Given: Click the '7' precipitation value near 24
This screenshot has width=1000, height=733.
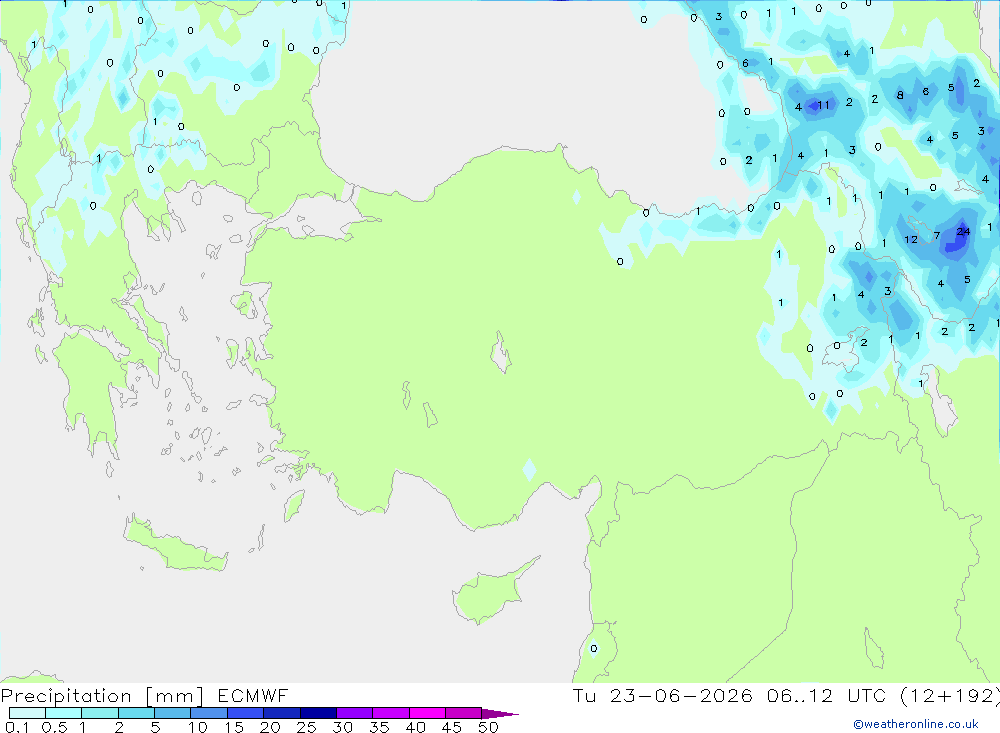Looking at the screenshot, I should click(937, 235).
